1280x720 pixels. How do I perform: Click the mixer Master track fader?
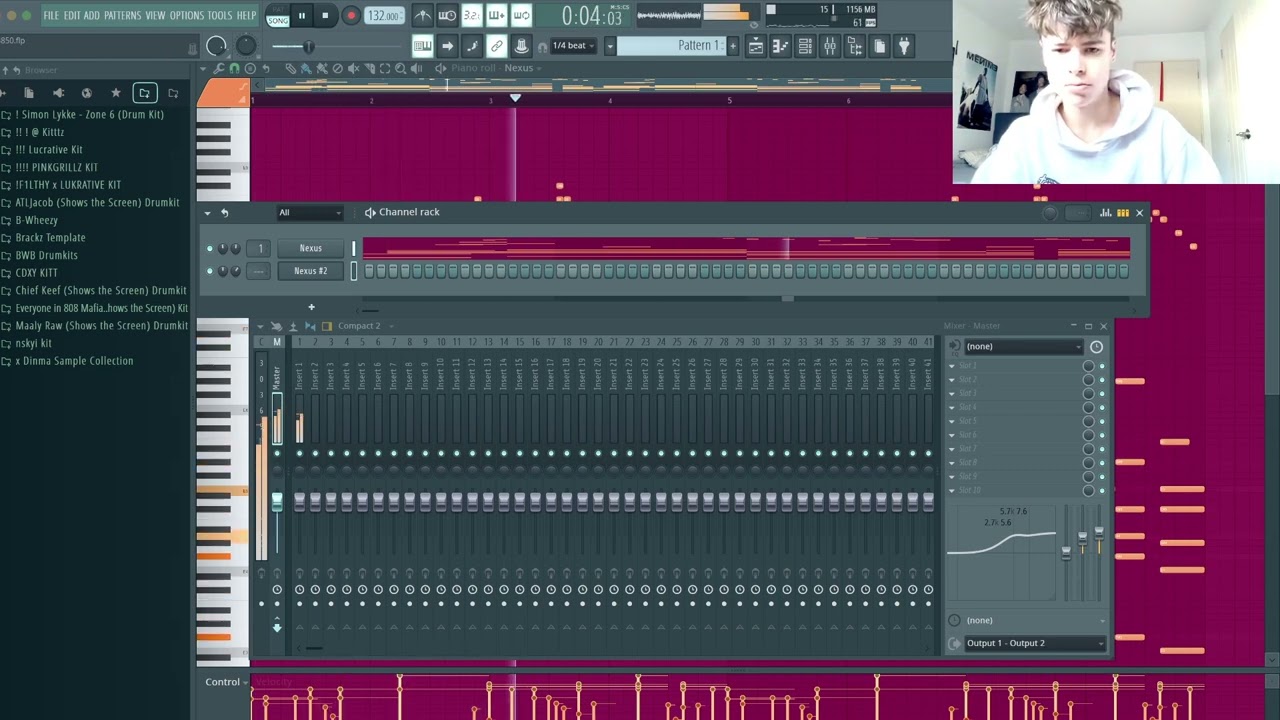[277, 502]
